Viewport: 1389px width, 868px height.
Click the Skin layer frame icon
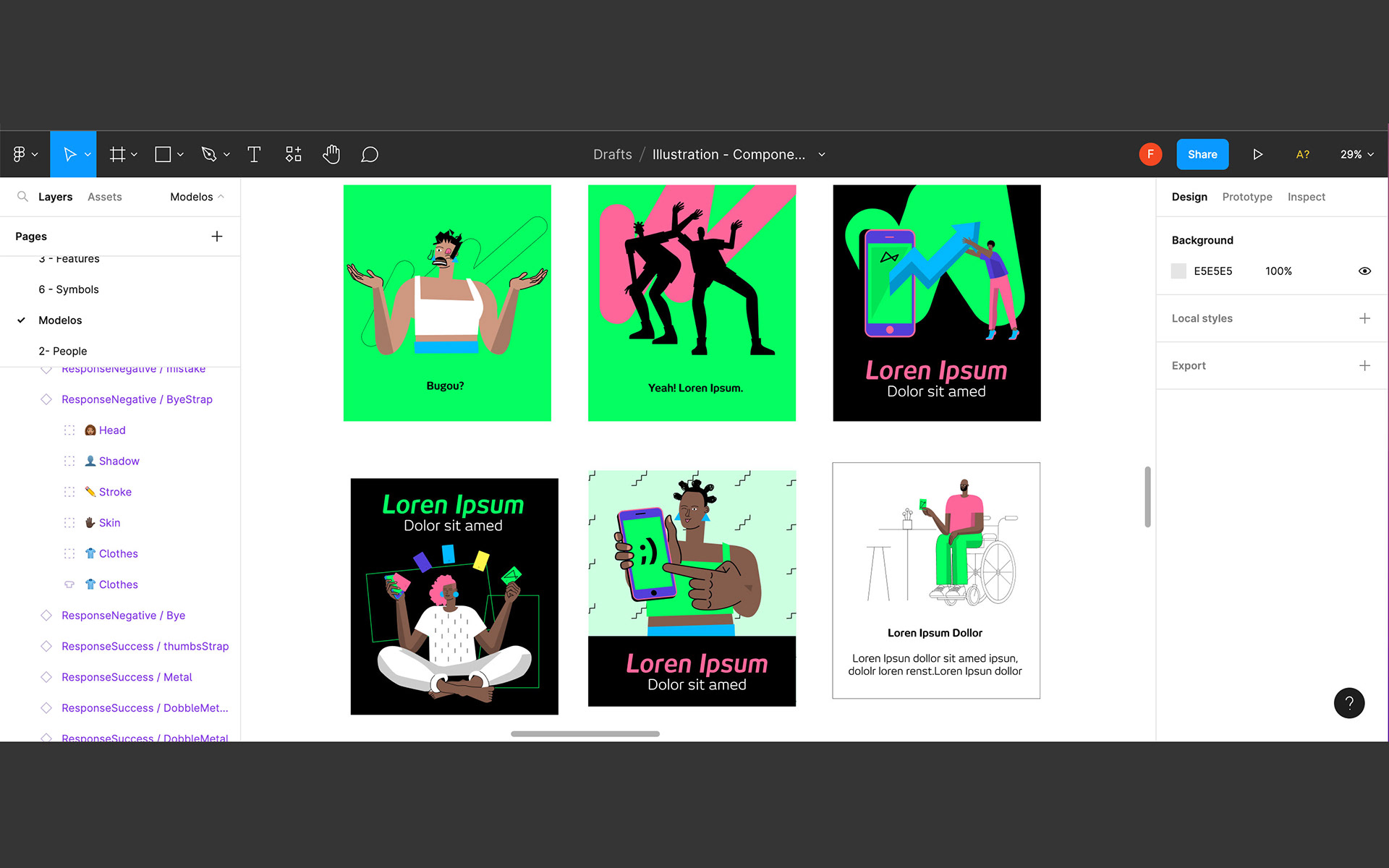pyautogui.click(x=69, y=522)
